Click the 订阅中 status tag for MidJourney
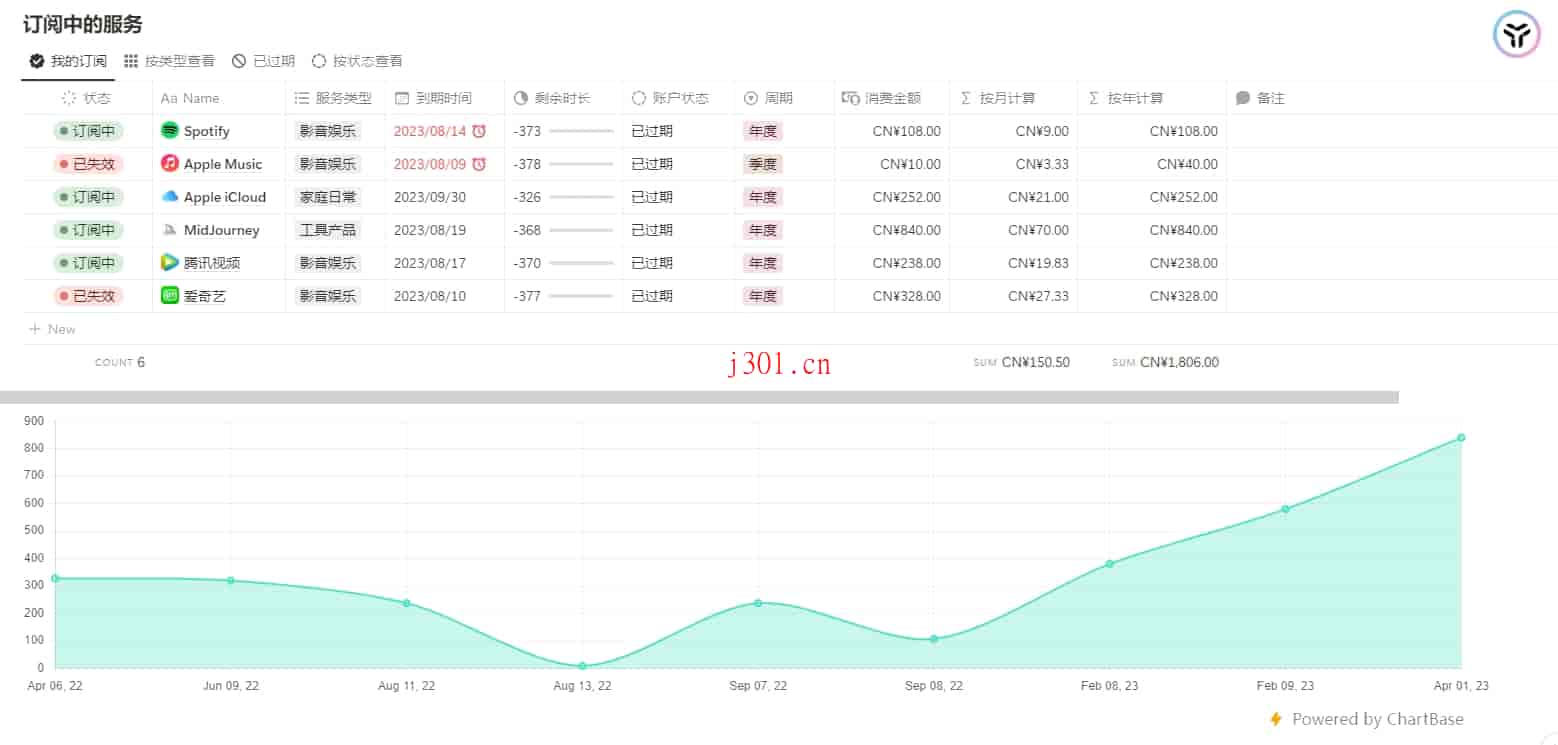 coord(88,230)
